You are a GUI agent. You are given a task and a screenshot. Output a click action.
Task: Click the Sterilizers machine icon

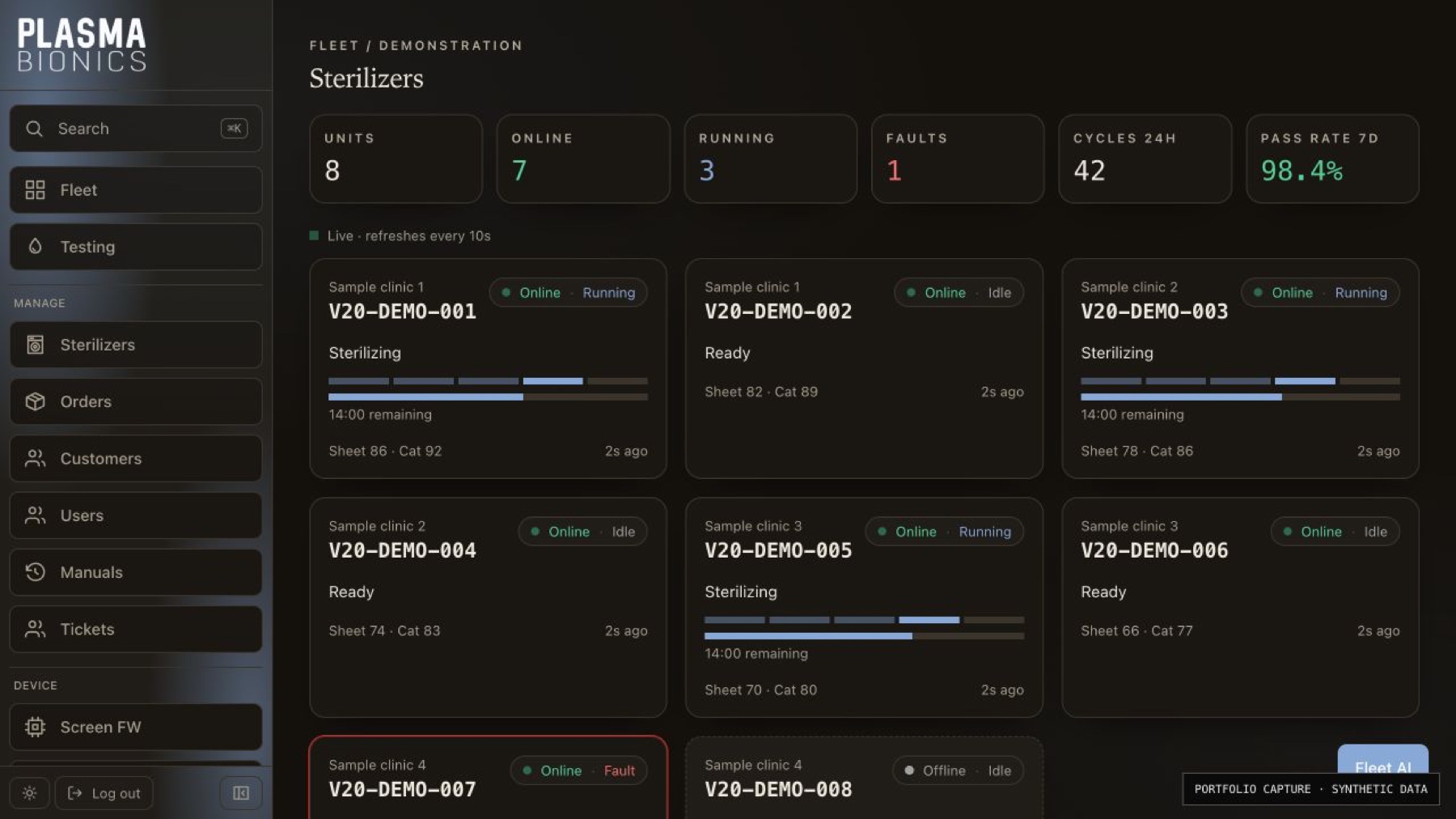[35, 345]
